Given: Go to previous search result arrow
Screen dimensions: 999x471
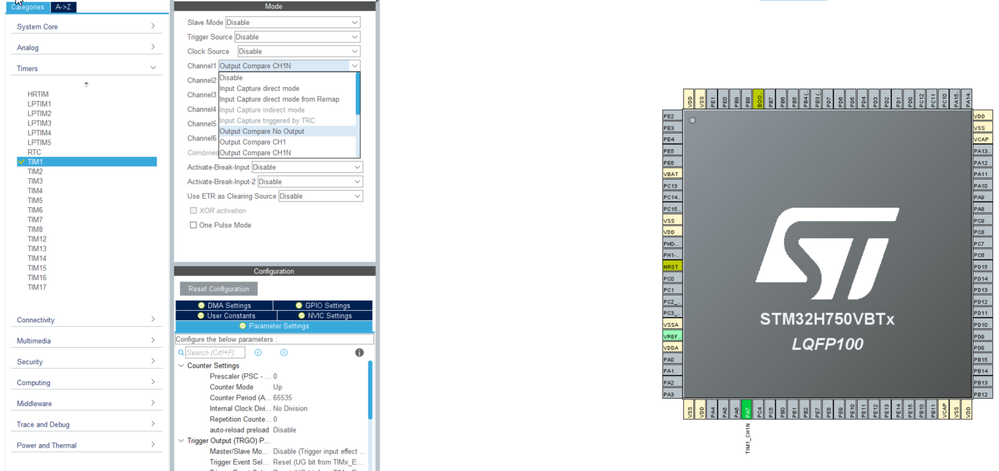Looking at the screenshot, I should point(258,352).
